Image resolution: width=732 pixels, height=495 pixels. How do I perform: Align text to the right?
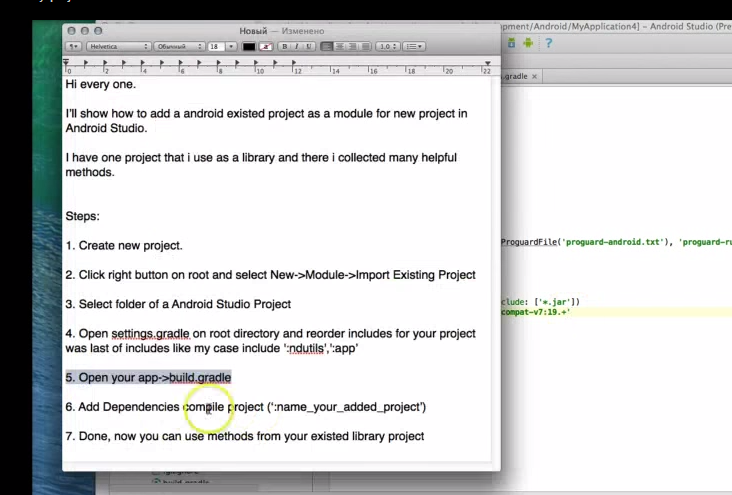352,47
